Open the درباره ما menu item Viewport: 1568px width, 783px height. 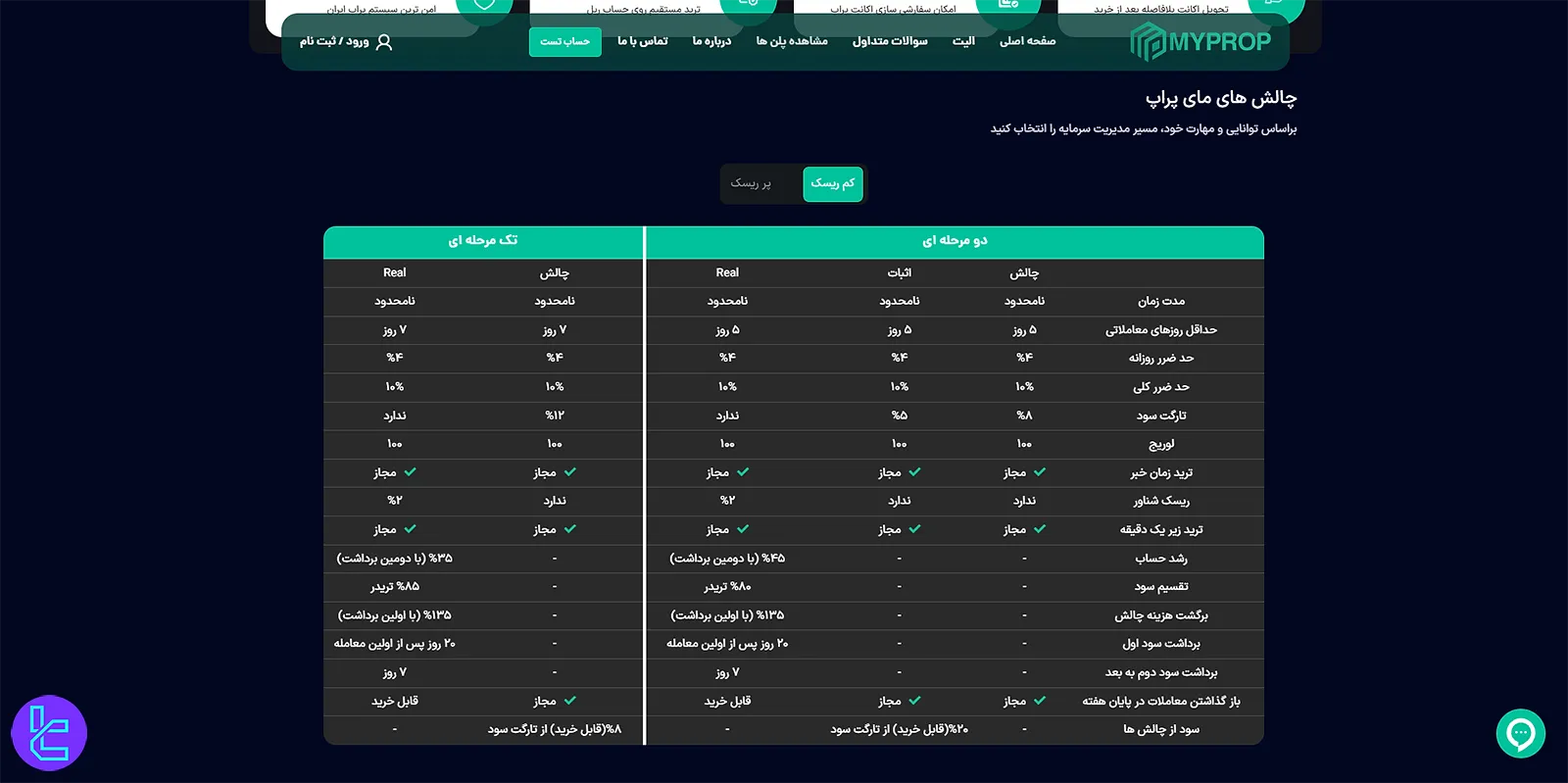(711, 41)
